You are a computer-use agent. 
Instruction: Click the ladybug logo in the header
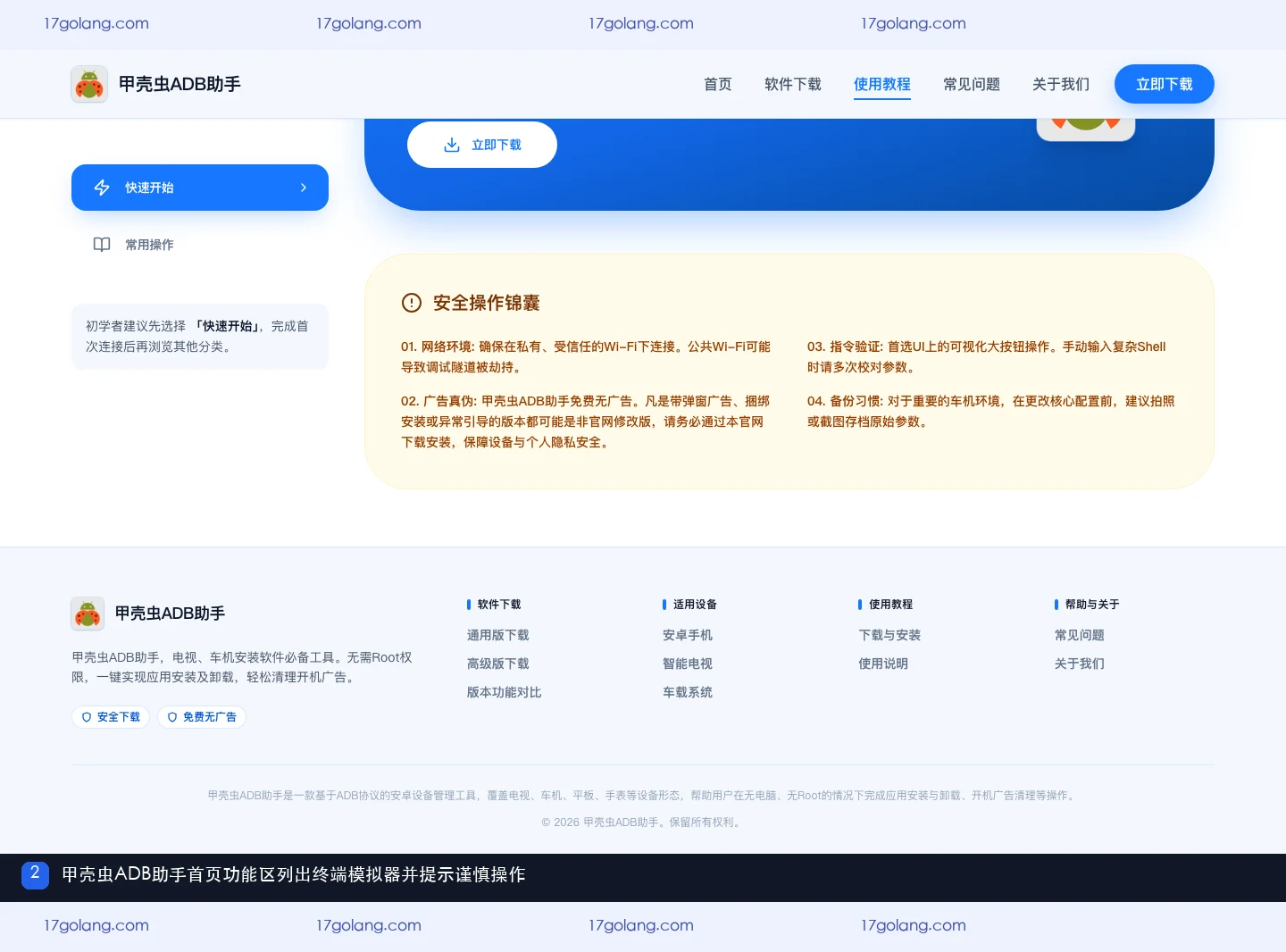pos(89,84)
